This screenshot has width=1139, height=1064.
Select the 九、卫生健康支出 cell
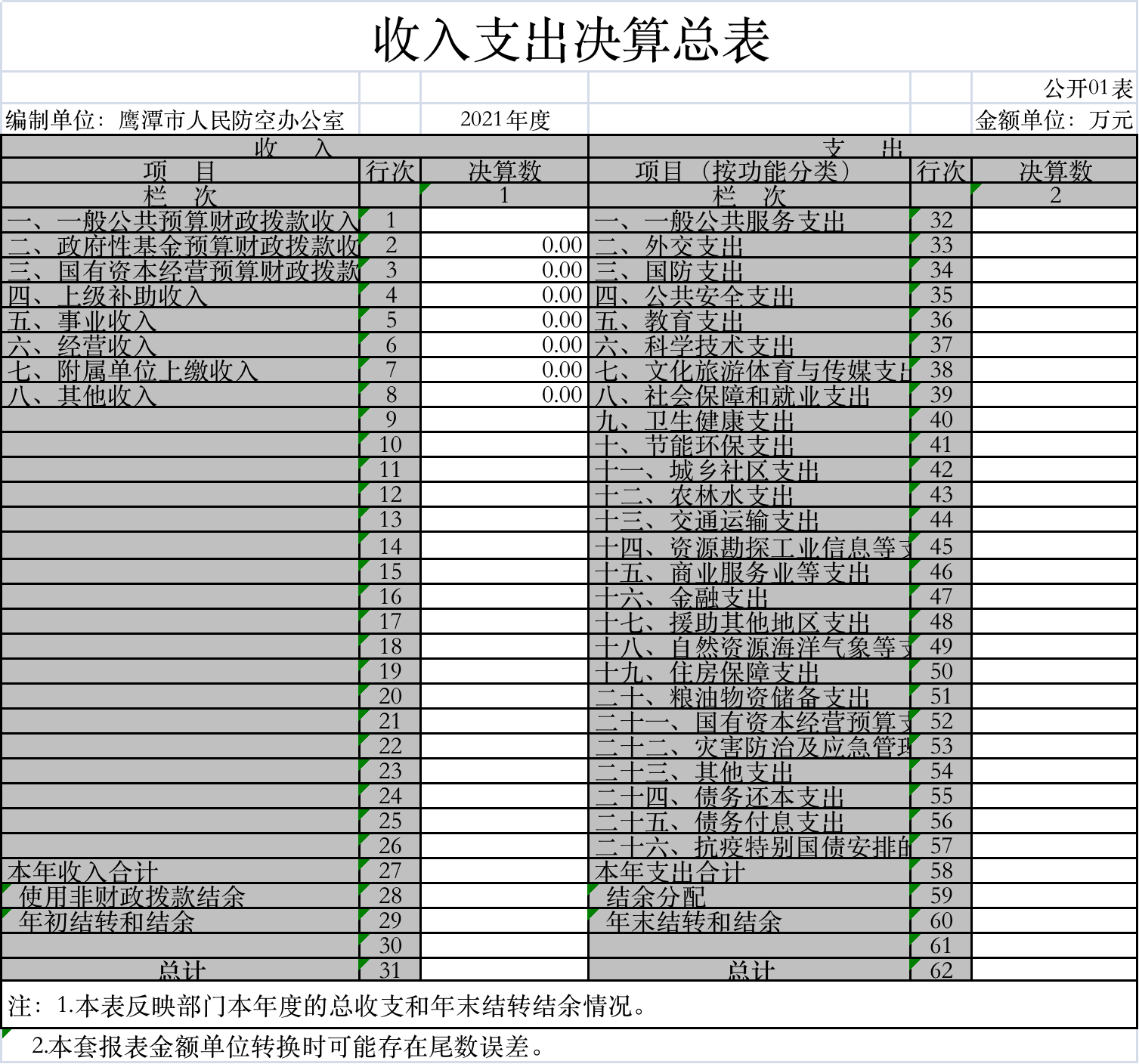[x=750, y=420]
